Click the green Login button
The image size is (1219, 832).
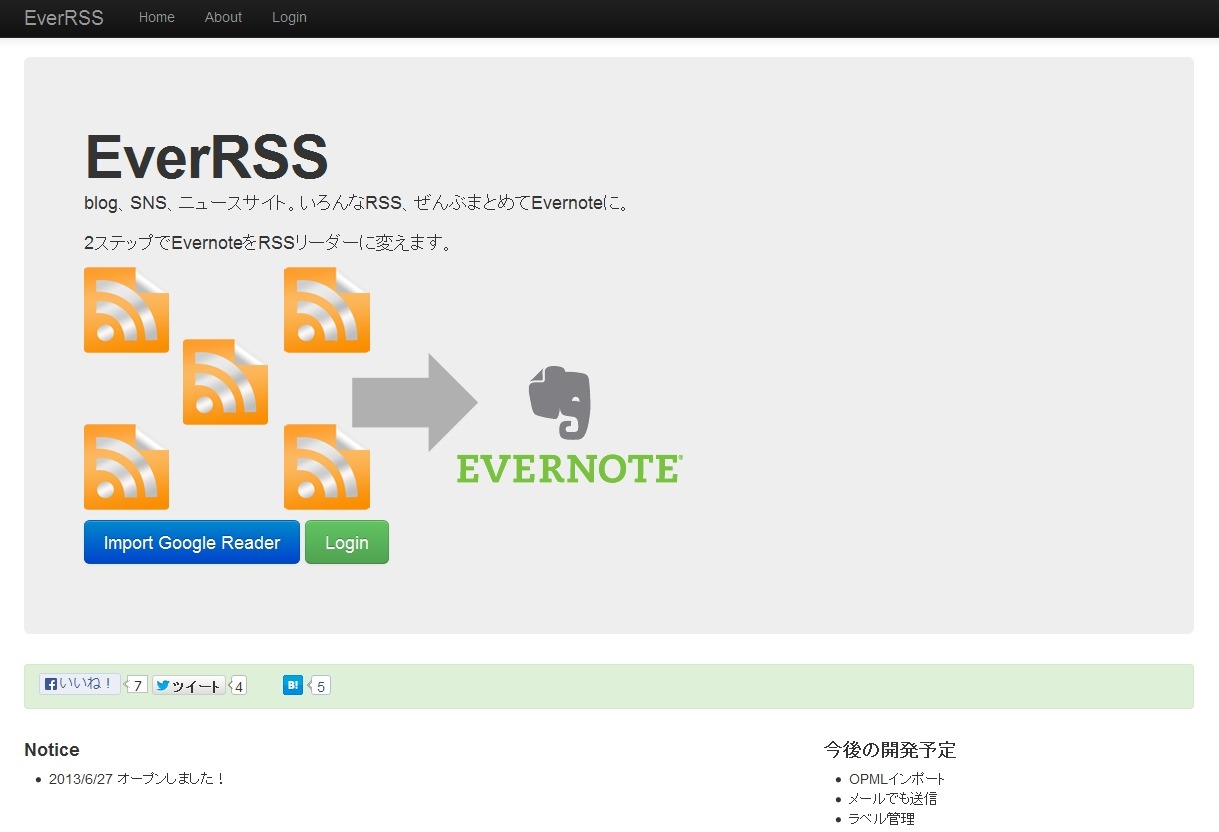pyautogui.click(x=347, y=542)
